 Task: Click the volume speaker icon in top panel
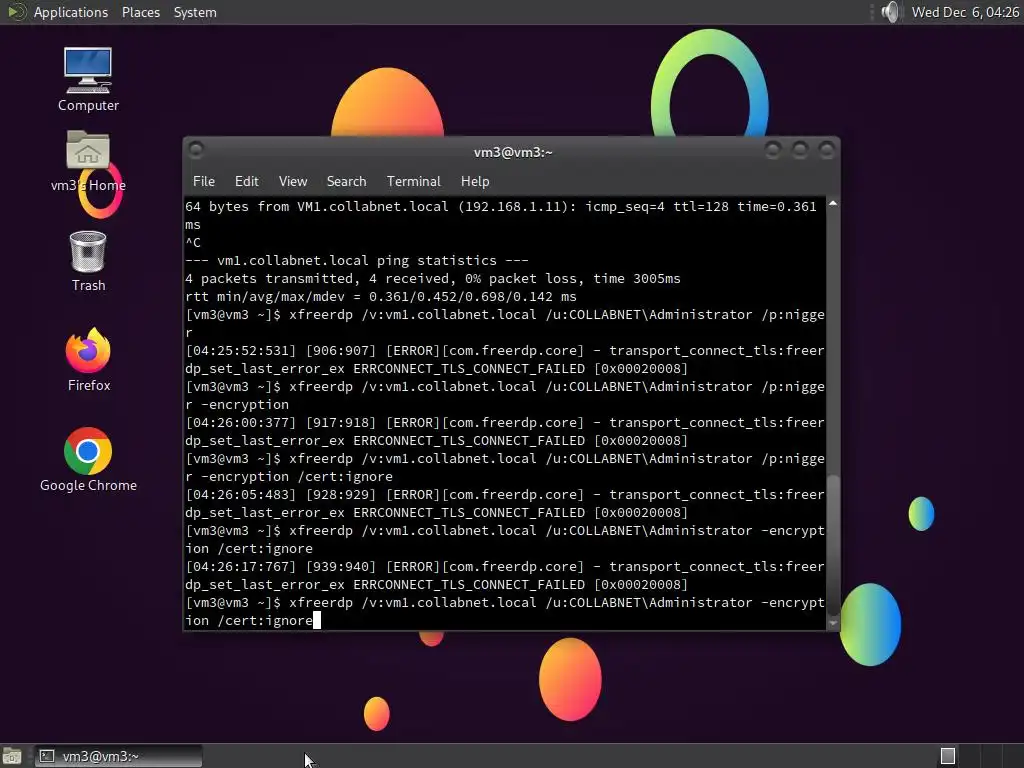[x=889, y=12]
